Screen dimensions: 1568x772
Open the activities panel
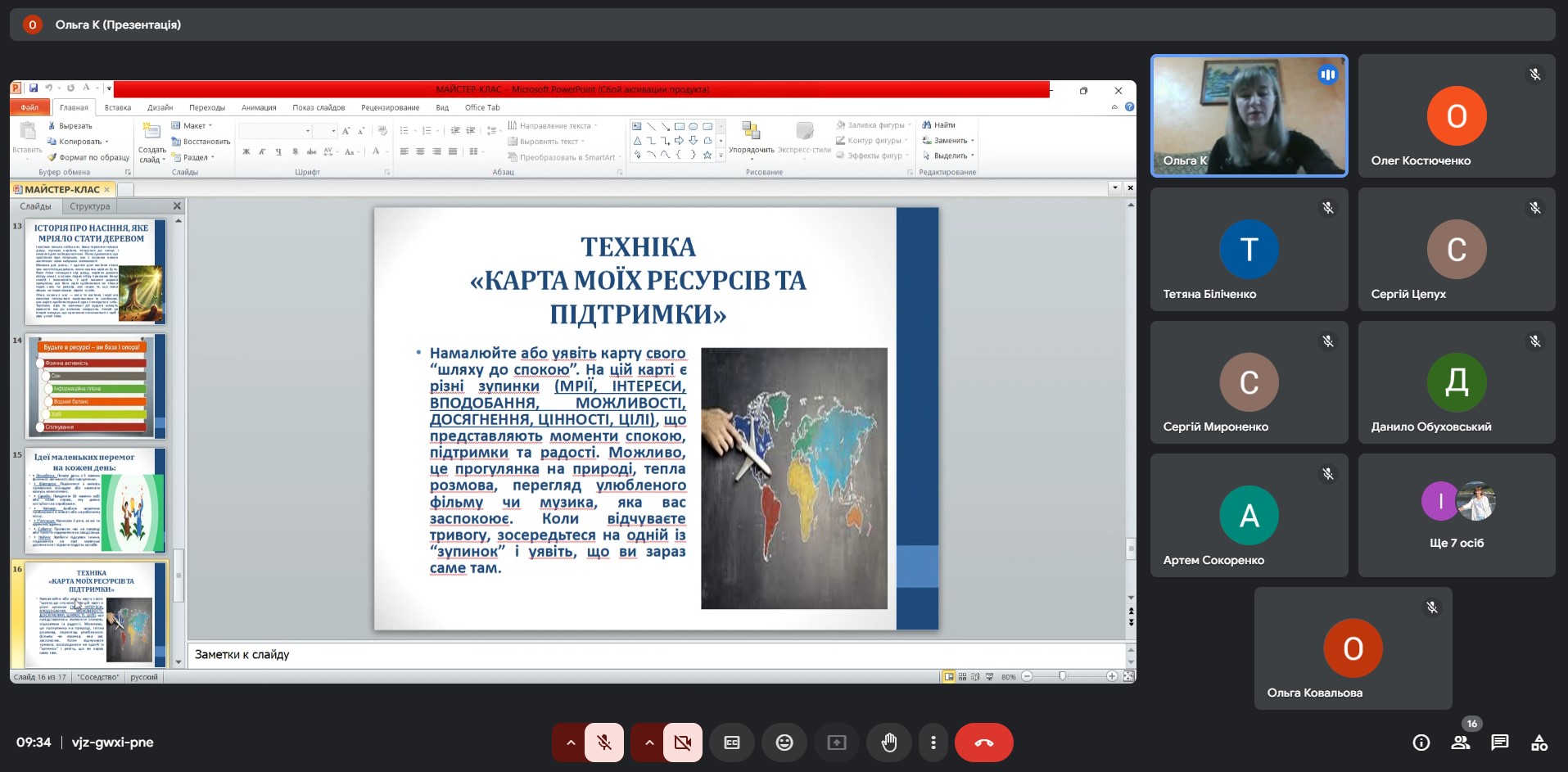click(x=1539, y=743)
